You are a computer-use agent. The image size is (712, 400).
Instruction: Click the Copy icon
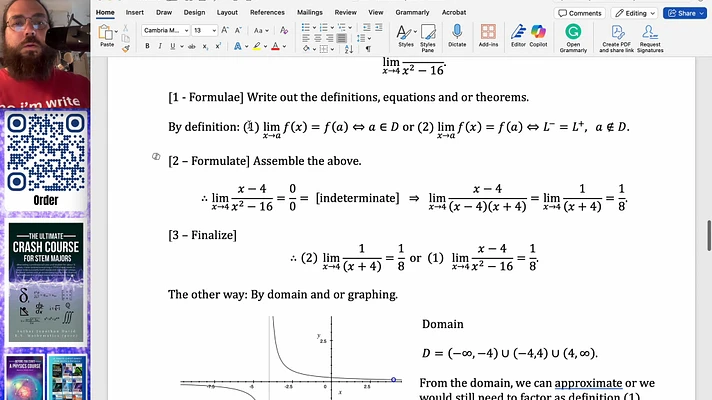[x=126, y=38]
